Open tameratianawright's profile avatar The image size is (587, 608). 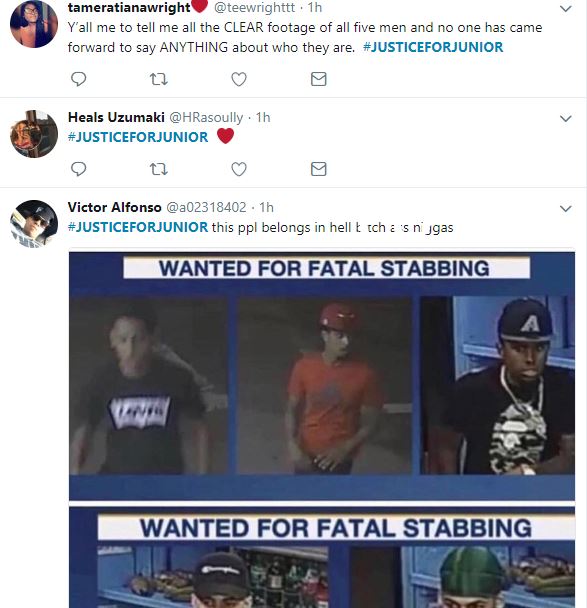34,24
